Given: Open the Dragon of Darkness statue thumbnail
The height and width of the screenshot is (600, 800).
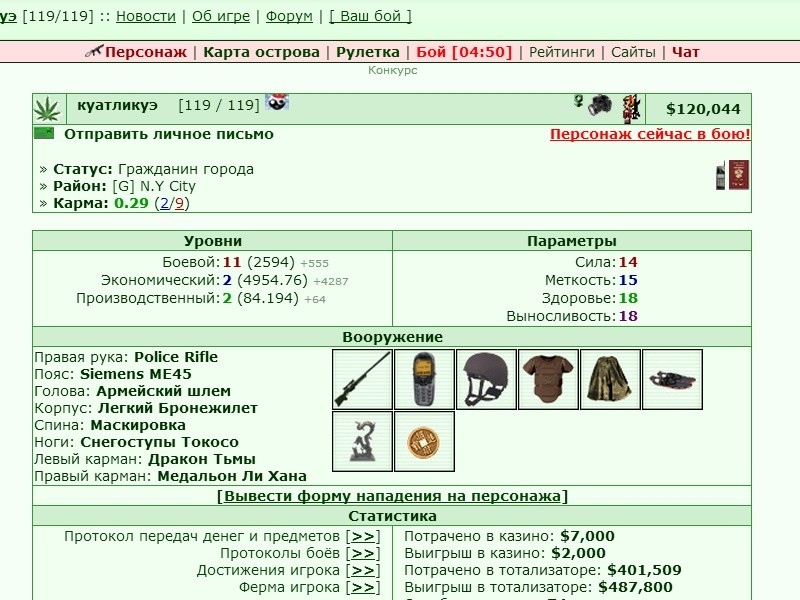Looking at the screenshot, I should click(362, 441).
